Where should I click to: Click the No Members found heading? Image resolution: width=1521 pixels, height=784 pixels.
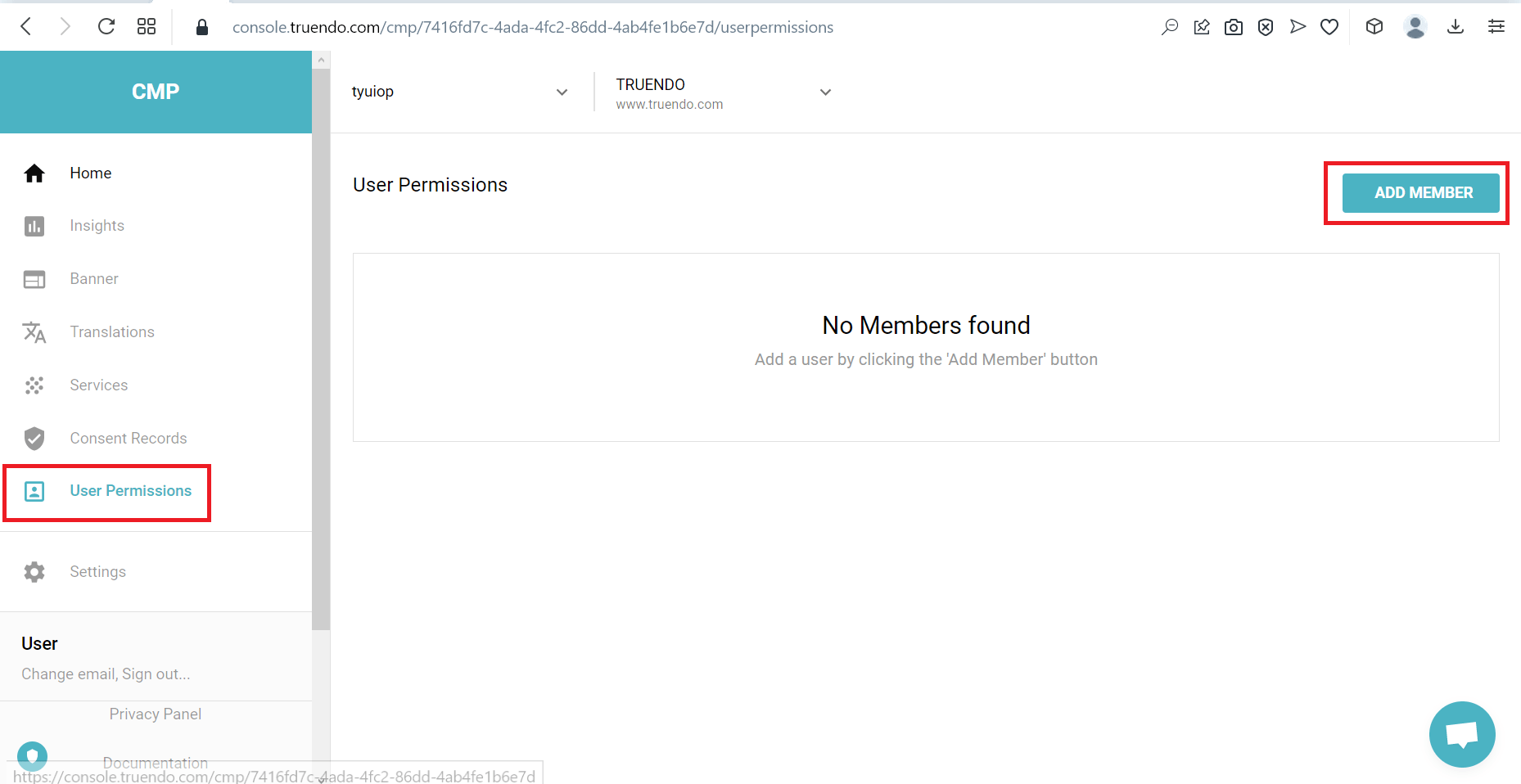[x=927, y=326]
